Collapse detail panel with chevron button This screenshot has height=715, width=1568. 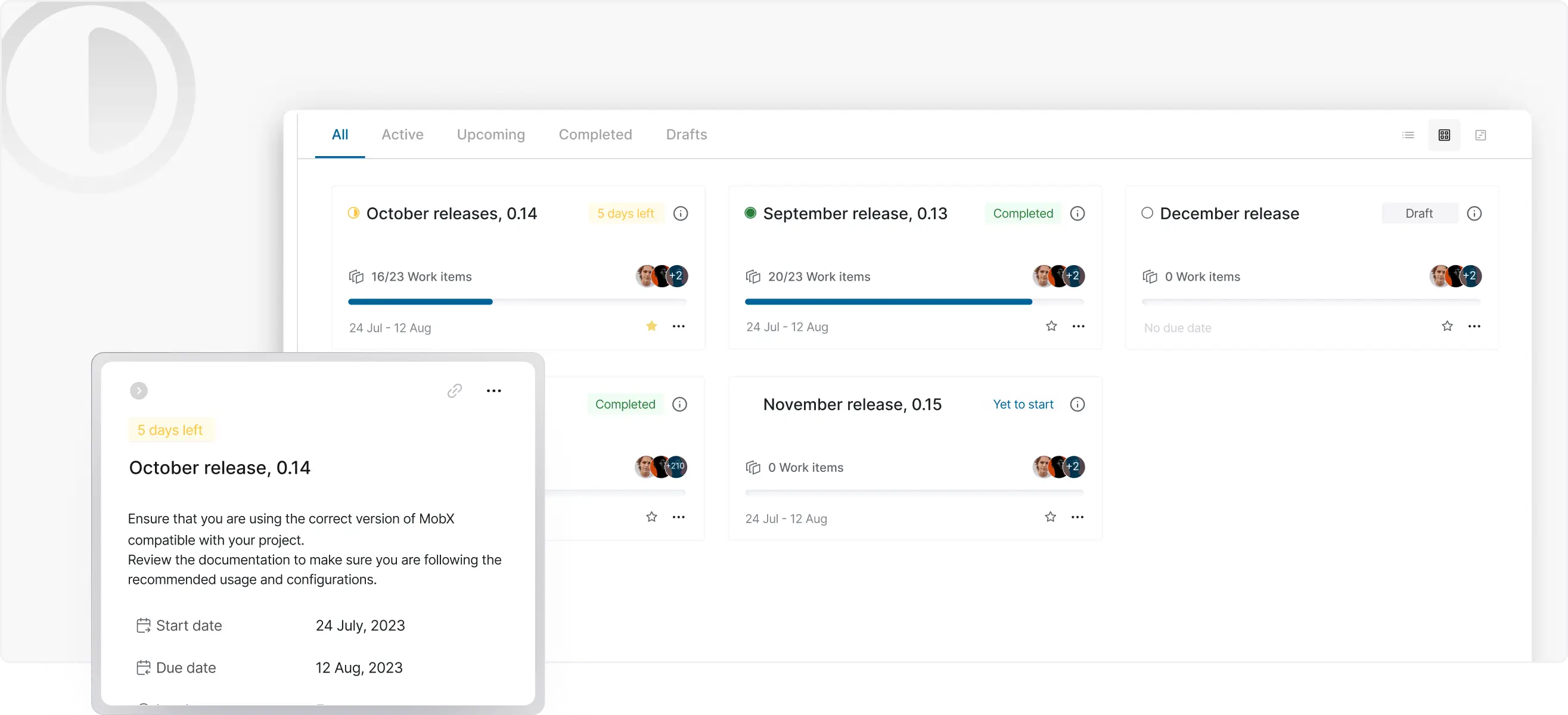pyautogui.click(x=139, y=391)
